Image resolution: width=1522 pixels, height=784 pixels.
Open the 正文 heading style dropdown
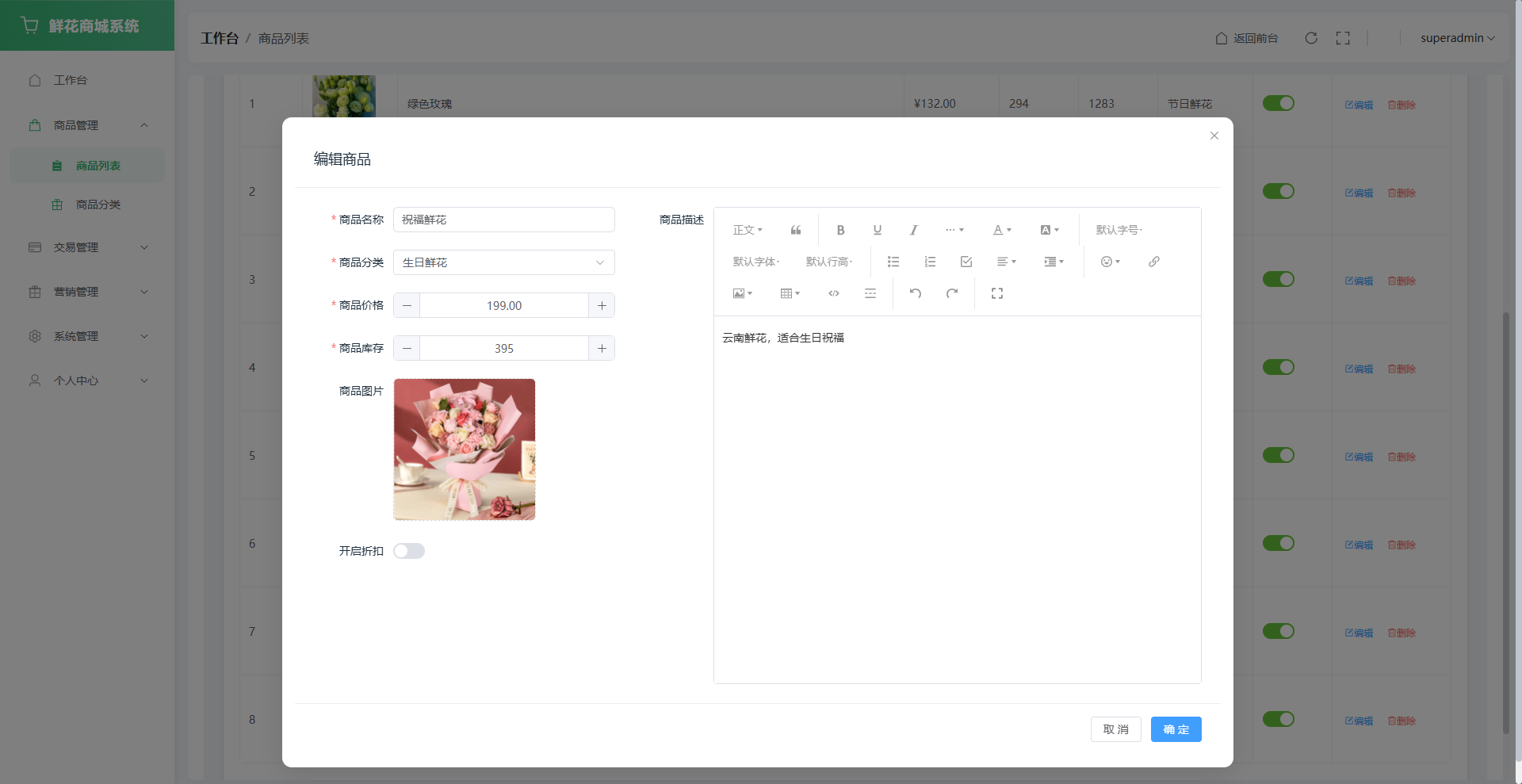(747, 230)
